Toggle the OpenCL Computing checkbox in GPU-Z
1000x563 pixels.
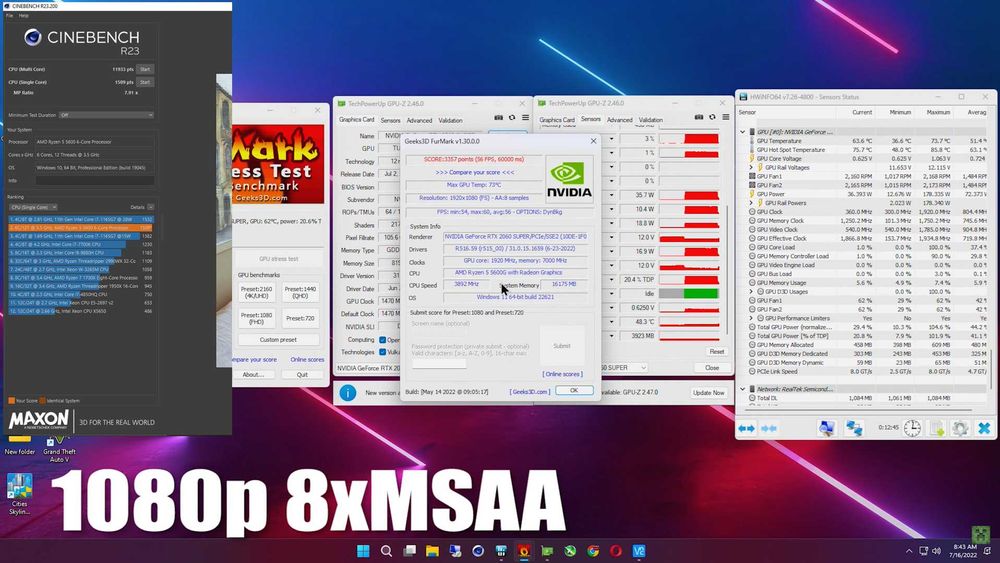point(383,340)
